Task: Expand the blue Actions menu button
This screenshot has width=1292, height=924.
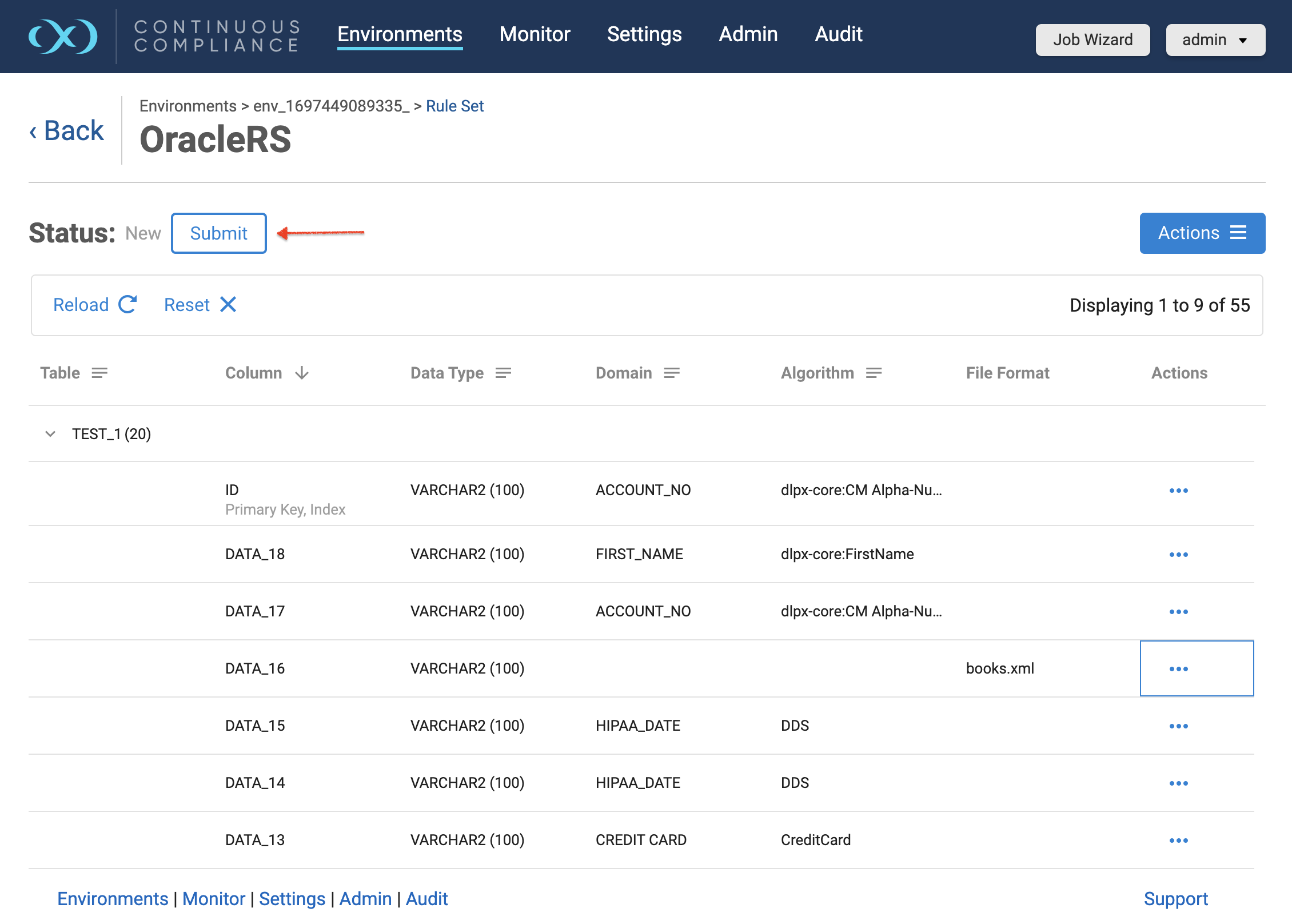Action: [1202, 233]
